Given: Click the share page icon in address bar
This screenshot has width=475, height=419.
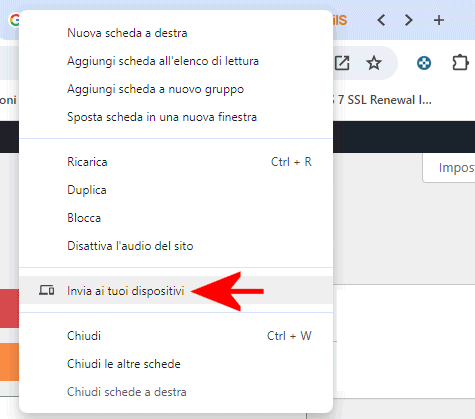Looking at the screenshot, I should click(342, 63).
